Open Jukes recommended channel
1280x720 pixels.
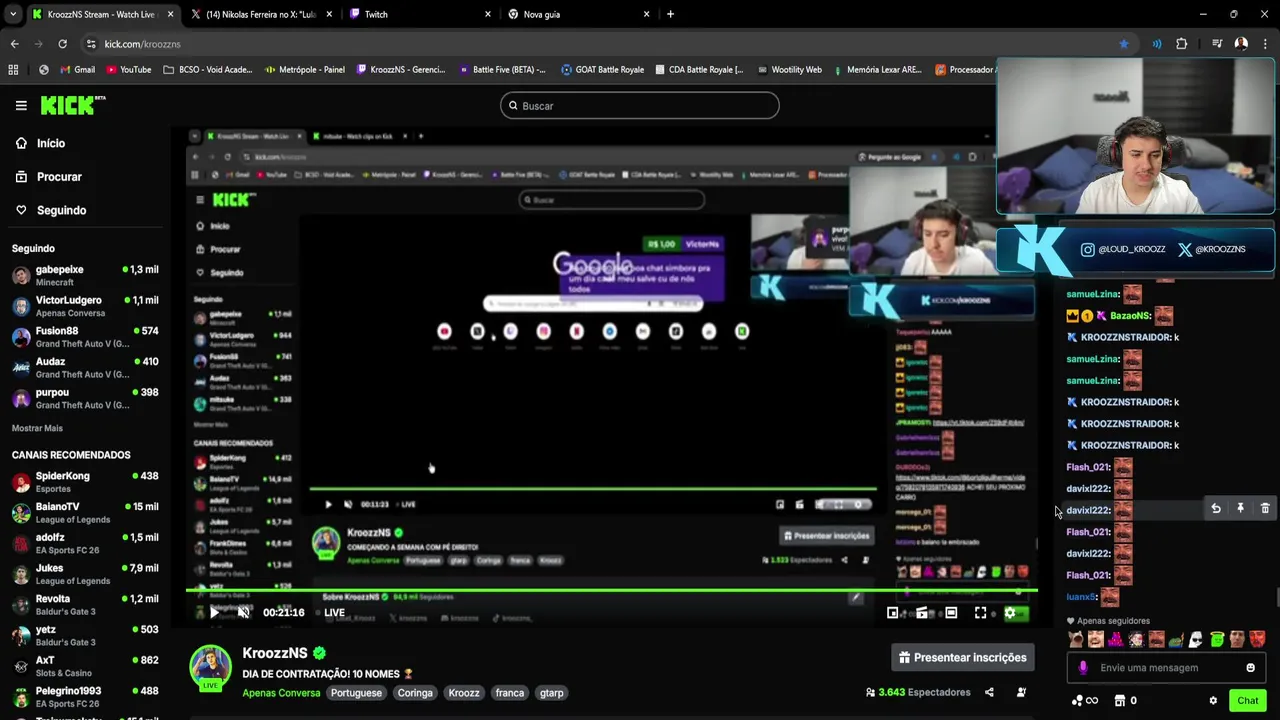click(x=85, y=574)
